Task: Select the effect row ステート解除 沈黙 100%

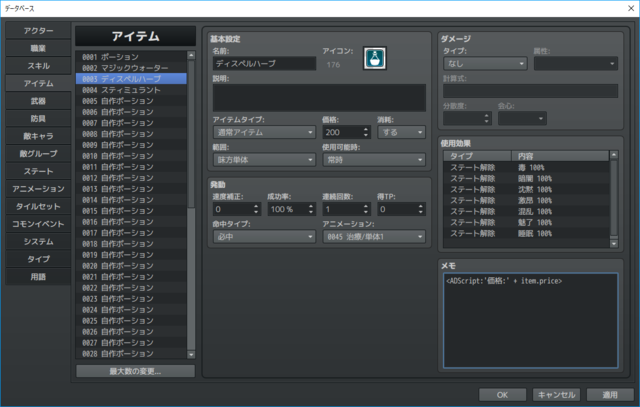Action: tap(527, 189)
